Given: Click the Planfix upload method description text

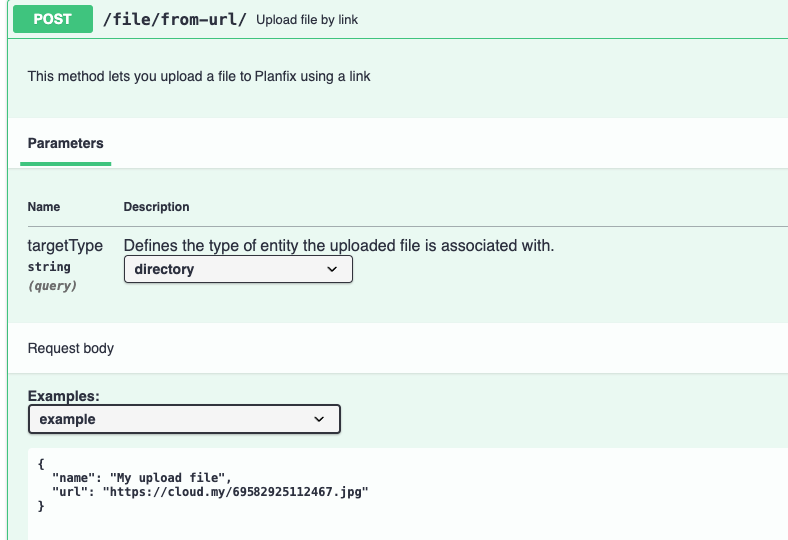Looking at the screenshot, I should pyautogui.click(x=199, y=76).
